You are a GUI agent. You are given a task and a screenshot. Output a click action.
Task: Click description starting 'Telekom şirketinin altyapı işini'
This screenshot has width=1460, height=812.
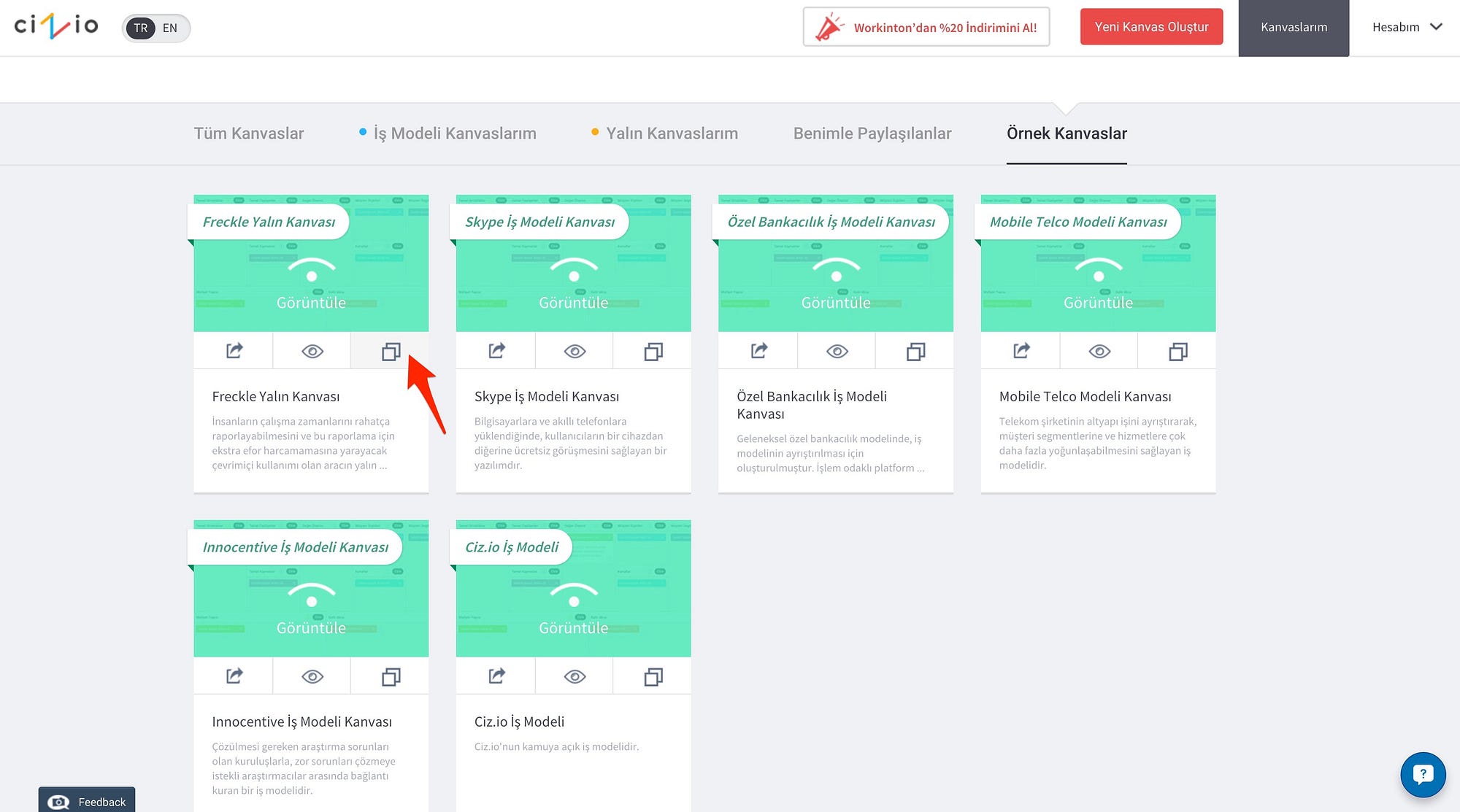pos(1098,443)
